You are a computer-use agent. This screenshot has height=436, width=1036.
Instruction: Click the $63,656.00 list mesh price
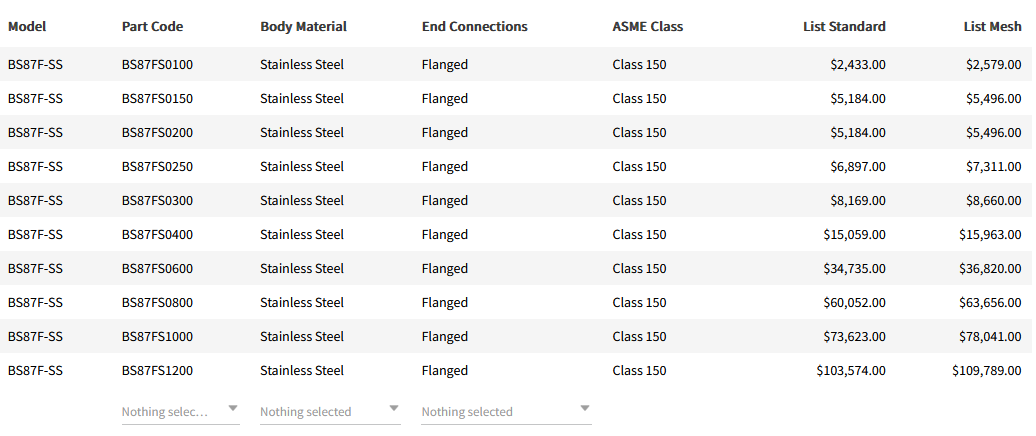[990, 303]
